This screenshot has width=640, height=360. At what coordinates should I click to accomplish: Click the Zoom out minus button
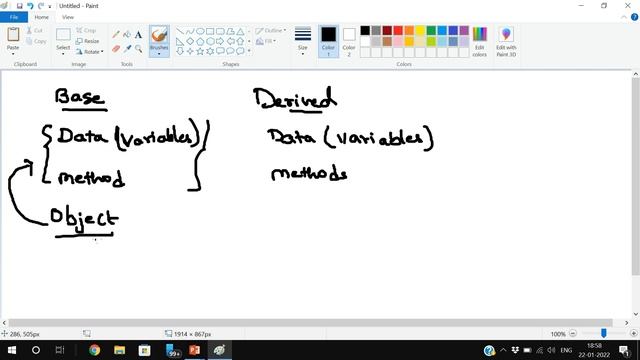[x=573, y=333]
